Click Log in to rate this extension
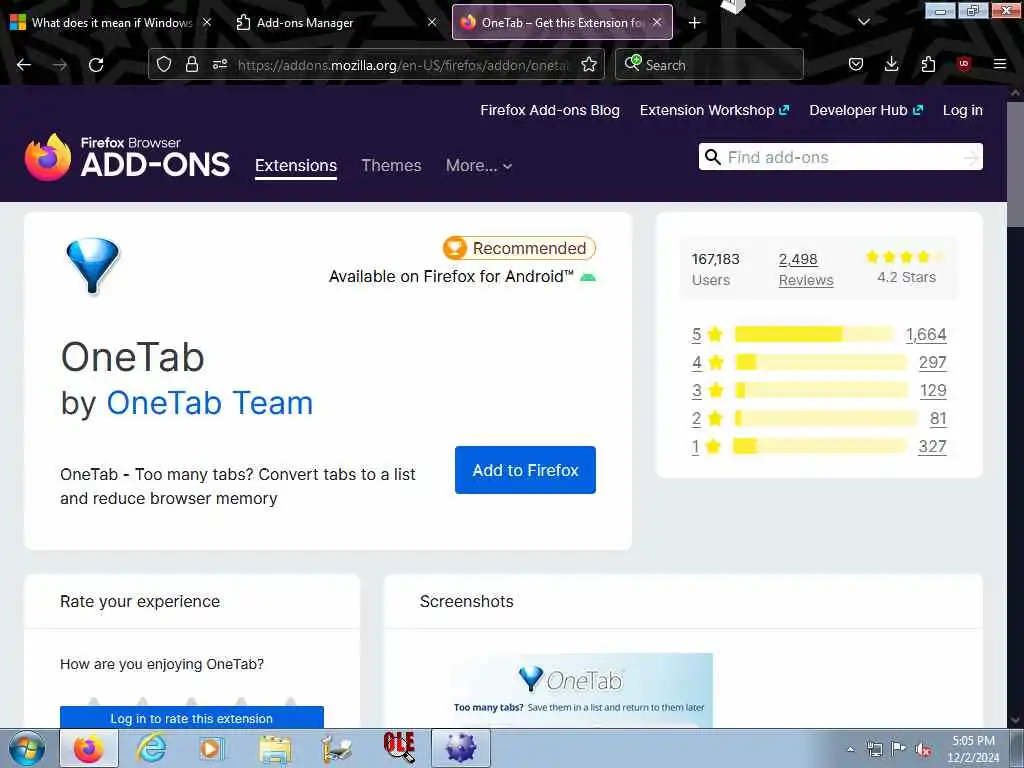Screen dimensions: 1024x768 (x=191, y=718)
